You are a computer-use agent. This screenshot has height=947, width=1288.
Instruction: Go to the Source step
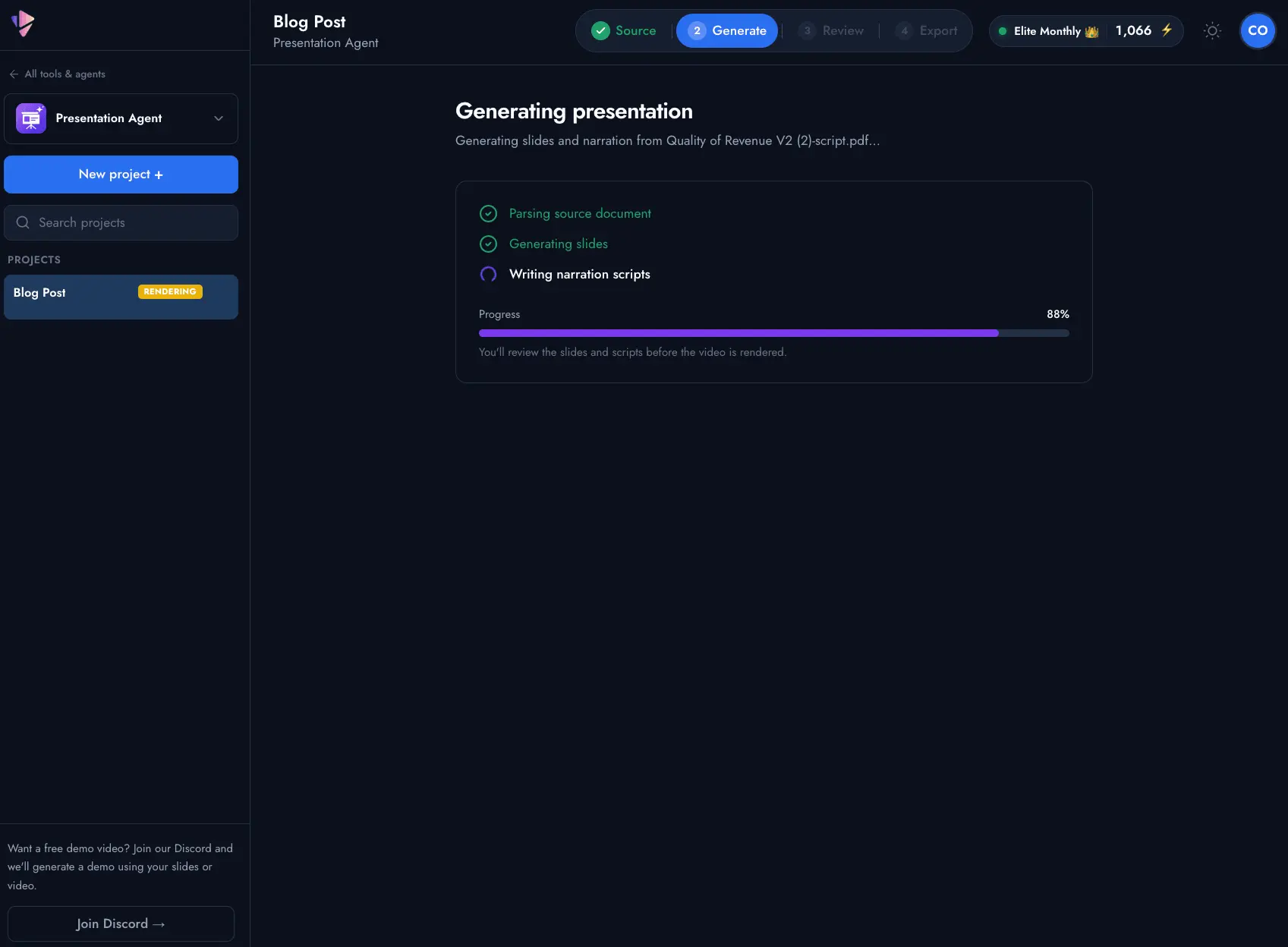pos(624,30)
